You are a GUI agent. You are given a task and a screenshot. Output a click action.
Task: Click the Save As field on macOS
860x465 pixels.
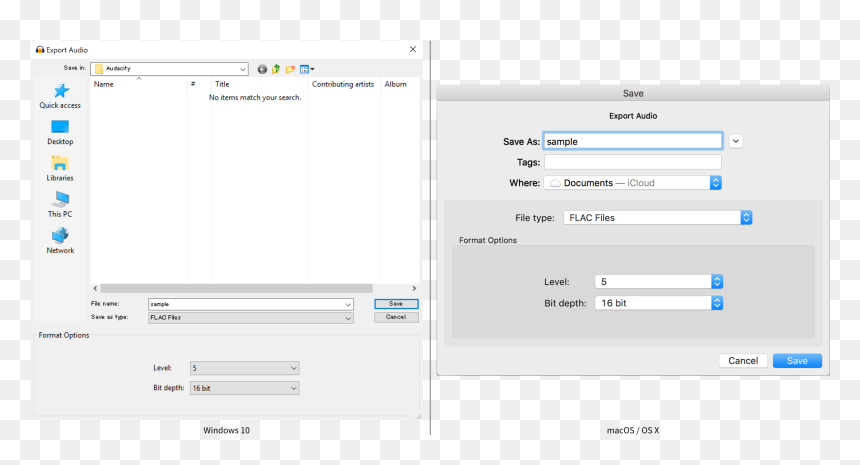(x=633, y=141)
